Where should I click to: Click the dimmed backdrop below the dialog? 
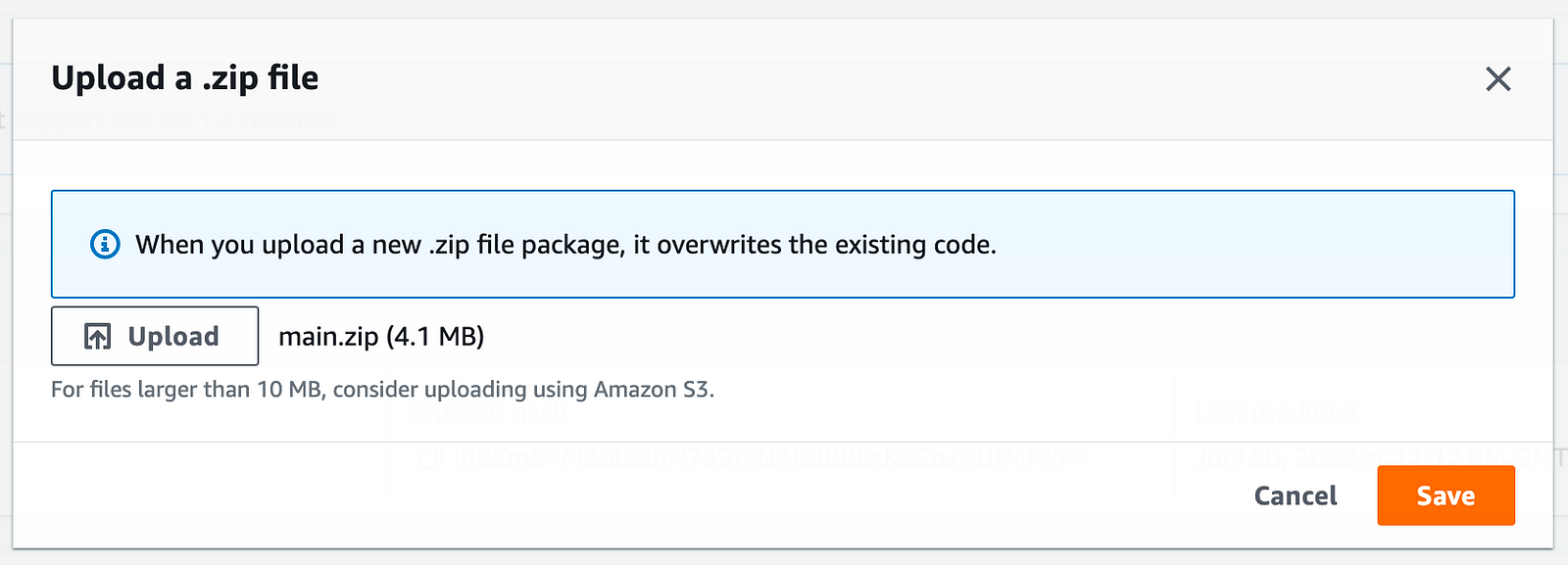784,557
